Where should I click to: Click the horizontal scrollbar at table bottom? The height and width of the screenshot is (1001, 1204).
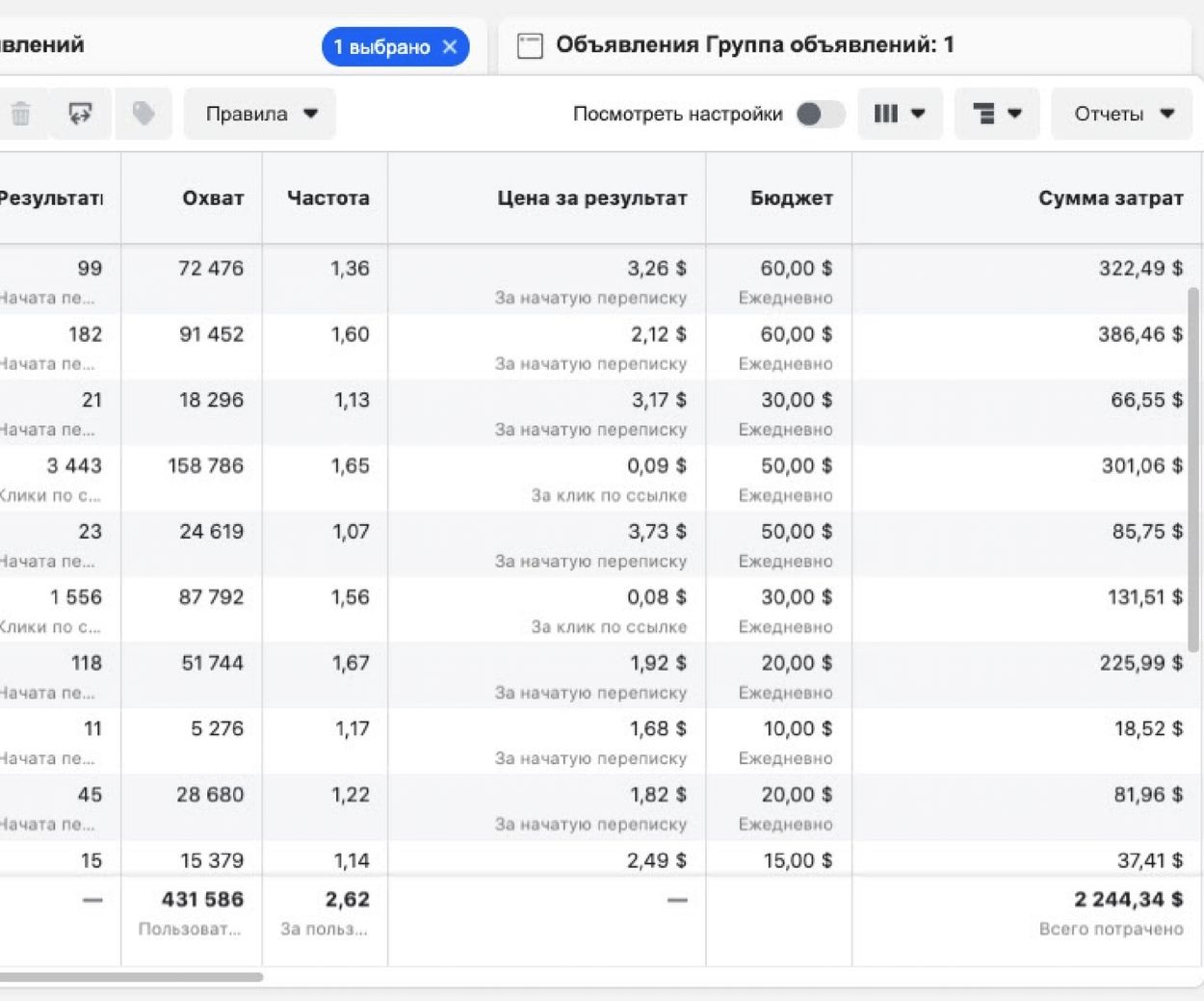(131, 977)
